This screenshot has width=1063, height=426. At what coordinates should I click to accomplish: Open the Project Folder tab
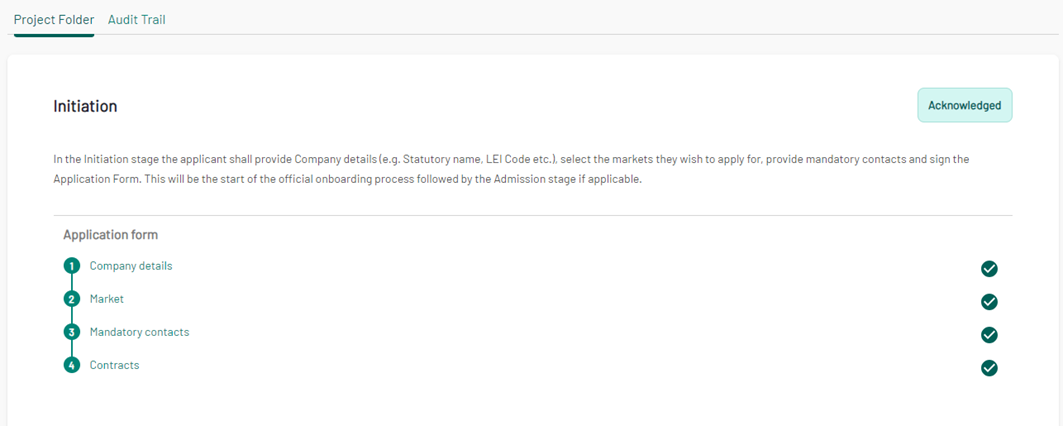pos(54,20)
